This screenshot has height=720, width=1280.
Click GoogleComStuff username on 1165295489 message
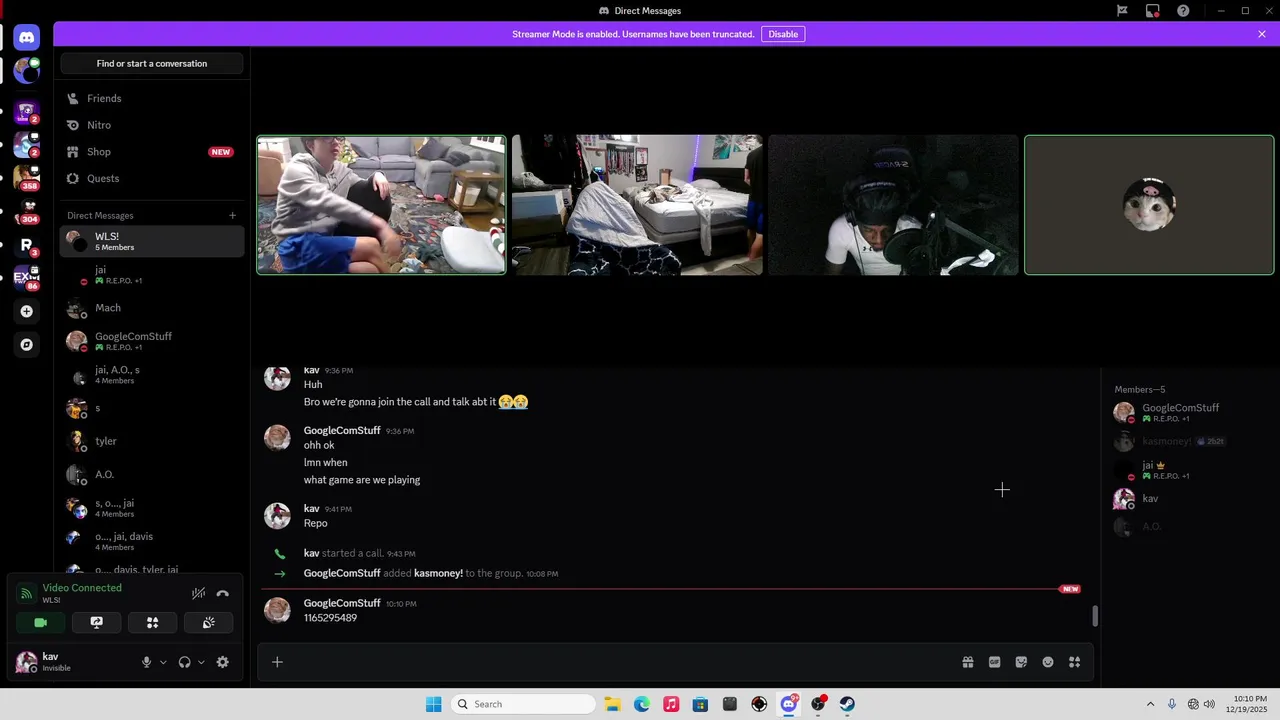[x=342, y=603]
